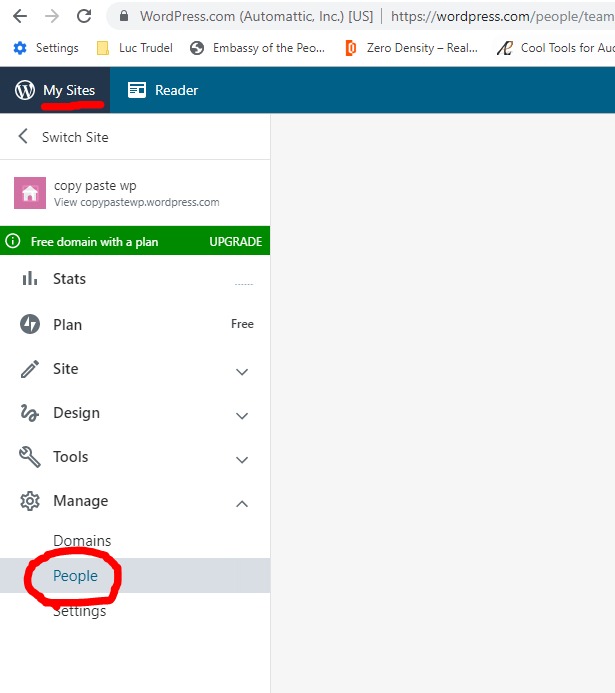
Task: Click the Stats bar chart icon
Action: coord(30,278)
